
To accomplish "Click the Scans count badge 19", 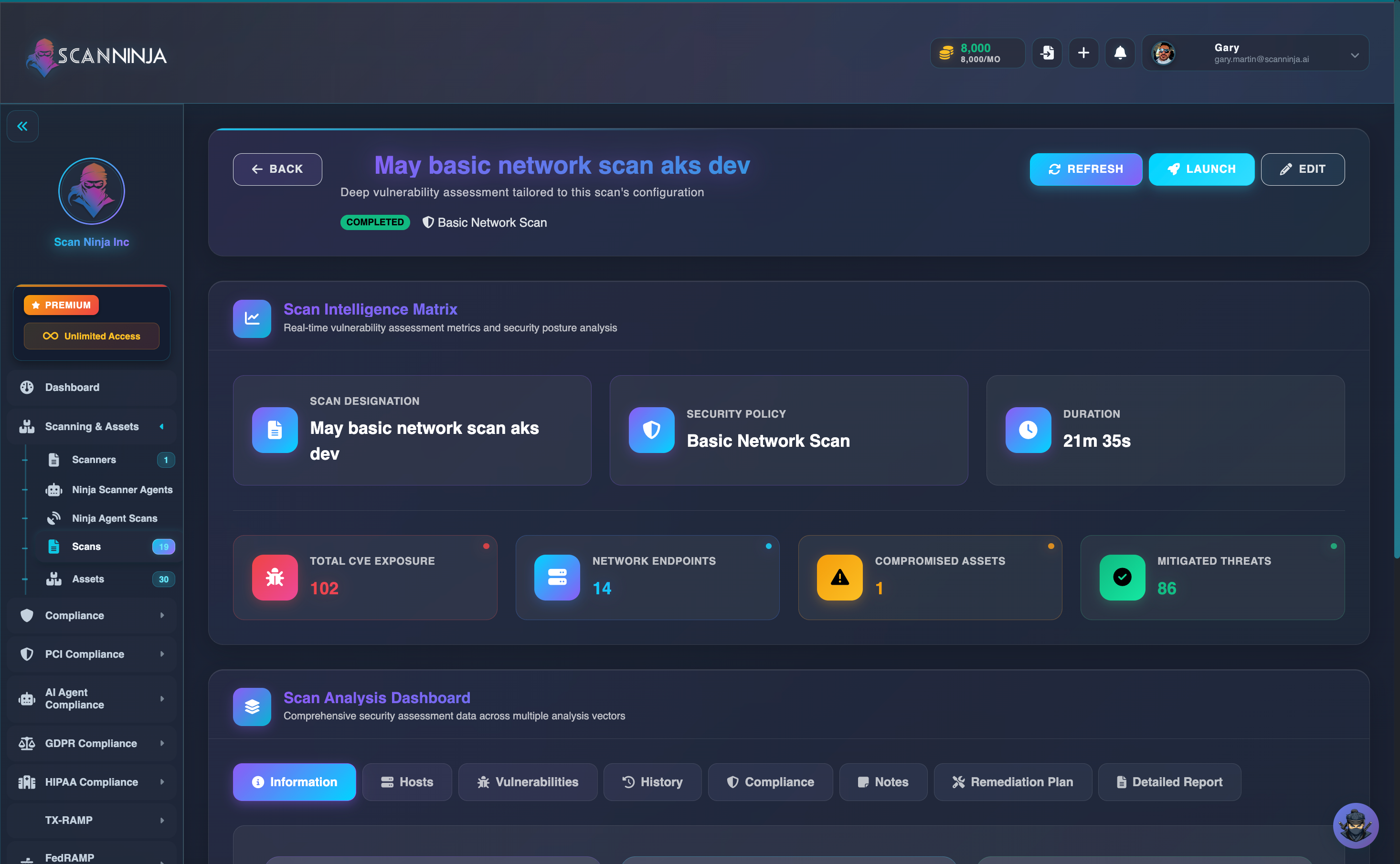I will [163, 547].
